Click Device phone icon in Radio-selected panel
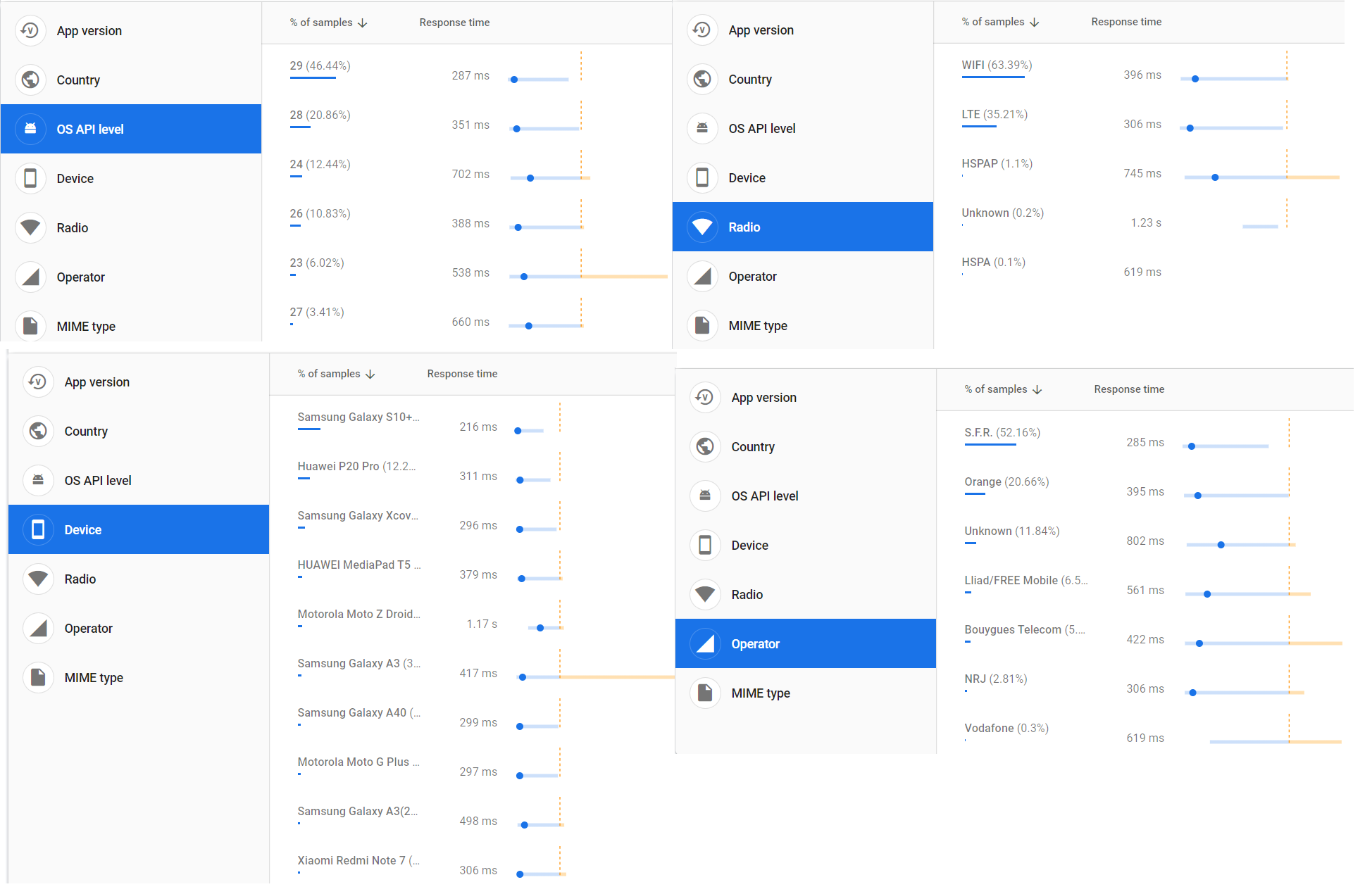The width and height of the screenshot is (1372, 894). pyautogui.click(x=702, y=177)
